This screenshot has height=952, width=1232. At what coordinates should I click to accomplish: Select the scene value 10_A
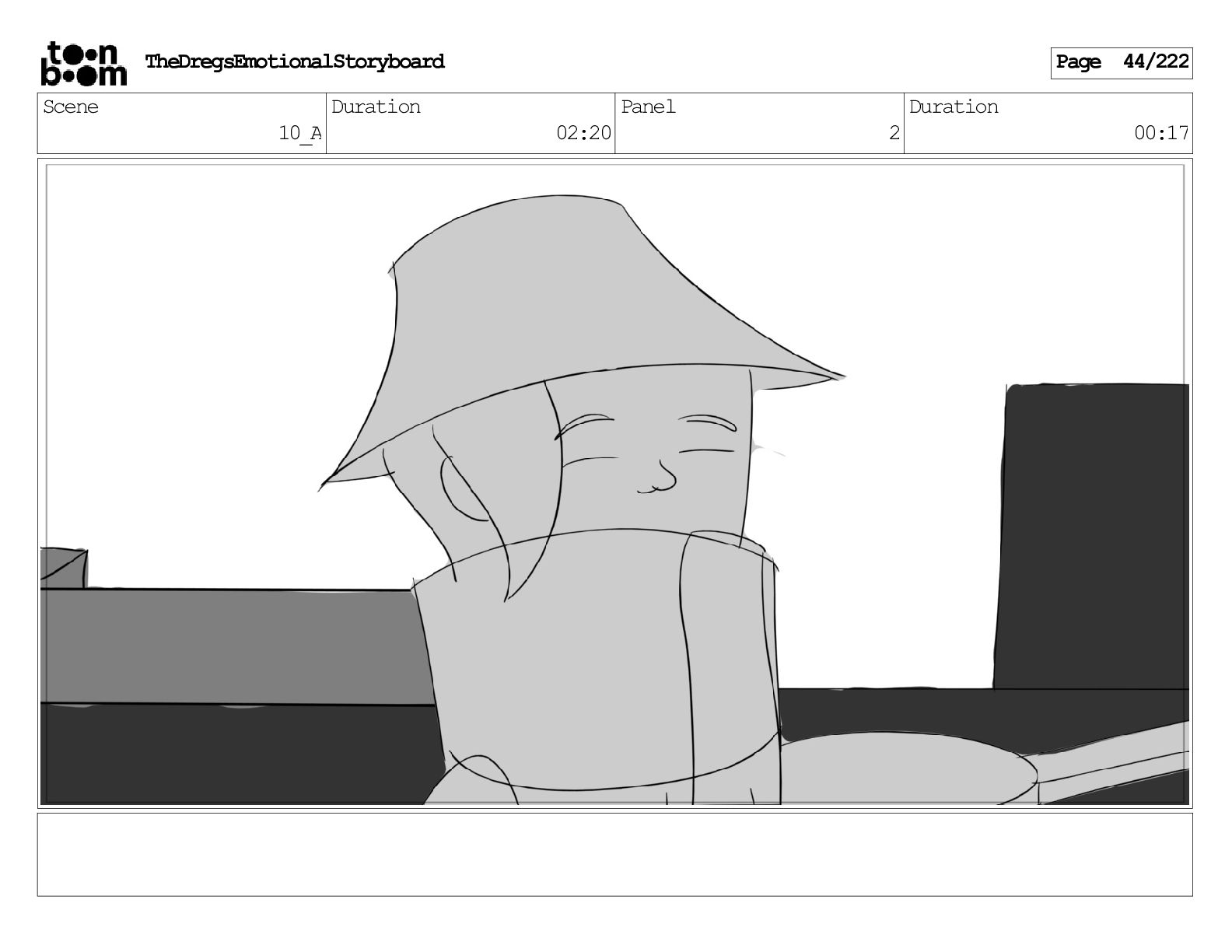[300, 133]
